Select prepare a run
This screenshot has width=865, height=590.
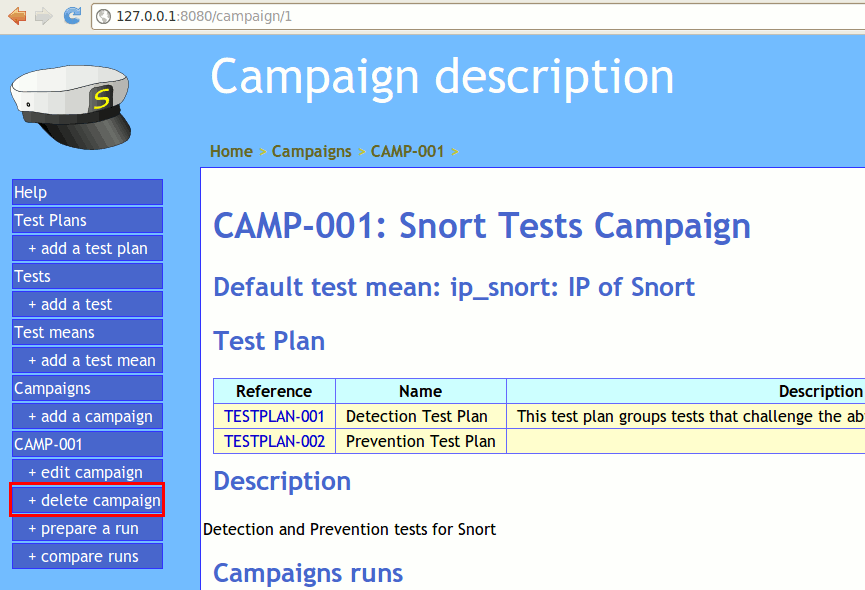point(87,528)
